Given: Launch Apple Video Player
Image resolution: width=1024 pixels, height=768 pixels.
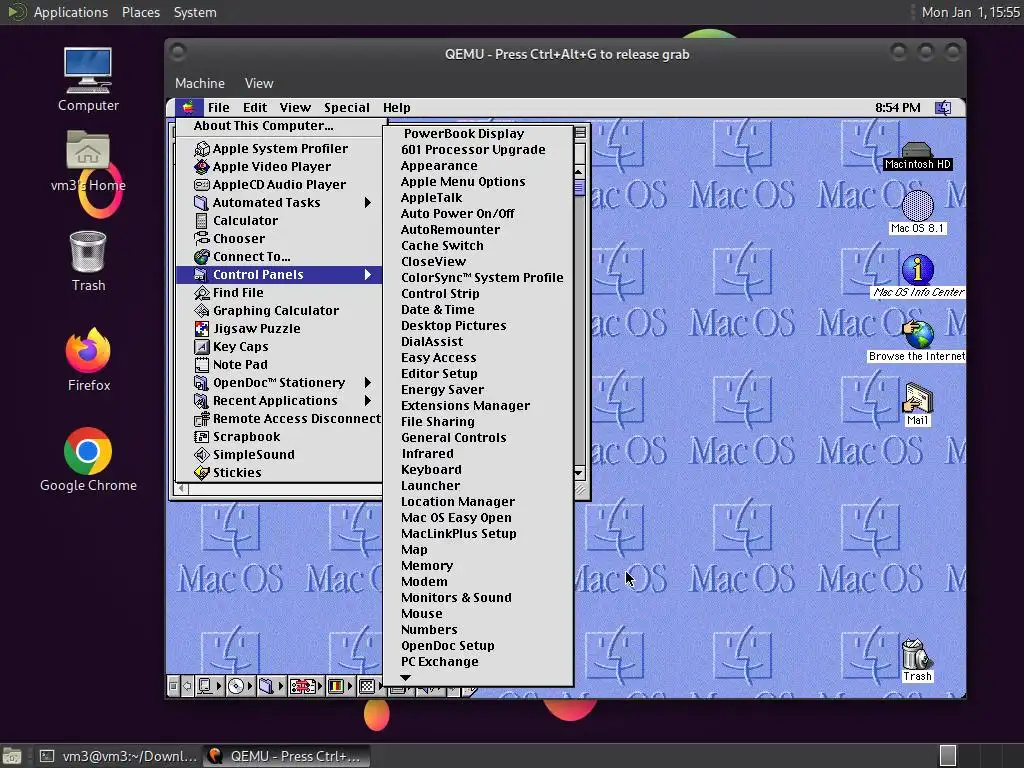Looking at the screenshot, I should (279, 167).
